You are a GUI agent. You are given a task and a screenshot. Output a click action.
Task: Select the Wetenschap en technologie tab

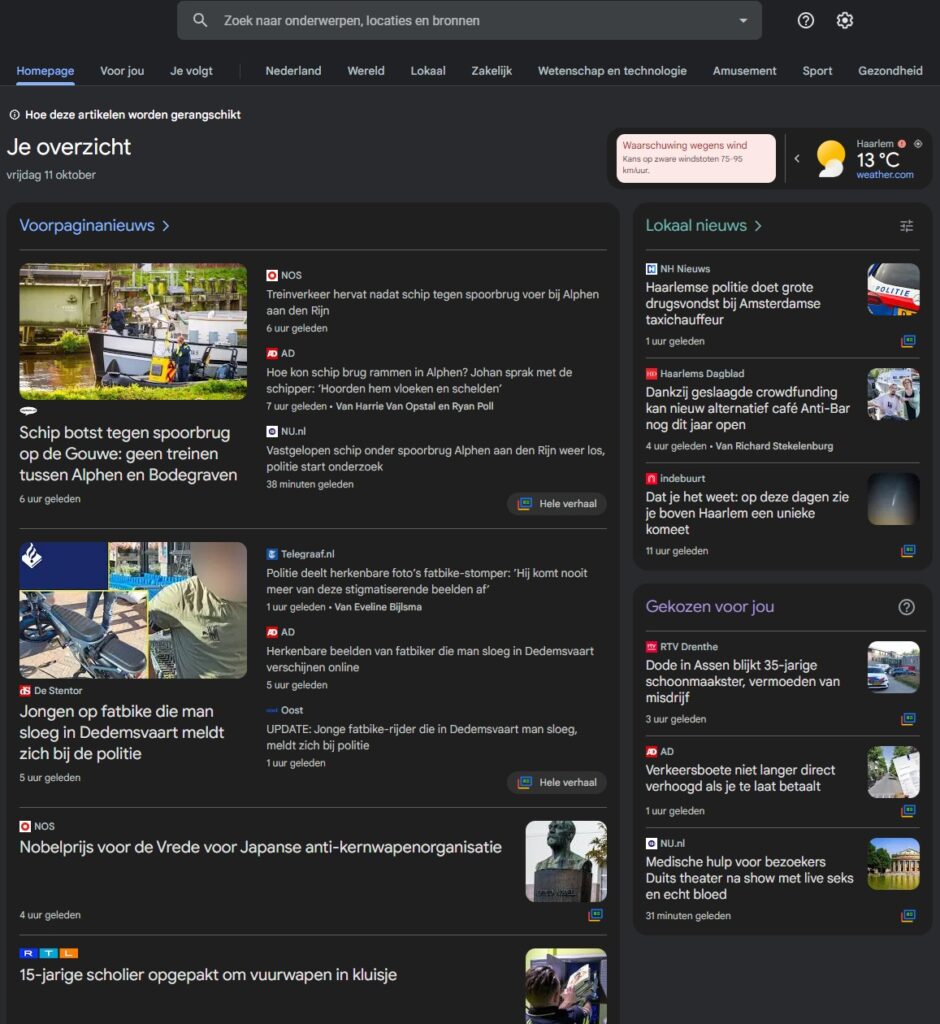[x=612, y=71]
